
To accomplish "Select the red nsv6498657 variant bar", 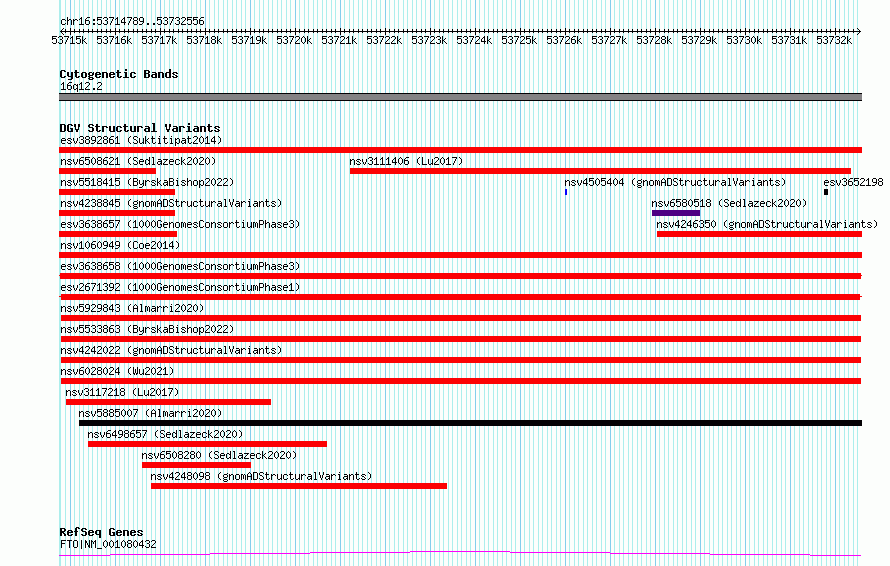I will tap(207, 444).
